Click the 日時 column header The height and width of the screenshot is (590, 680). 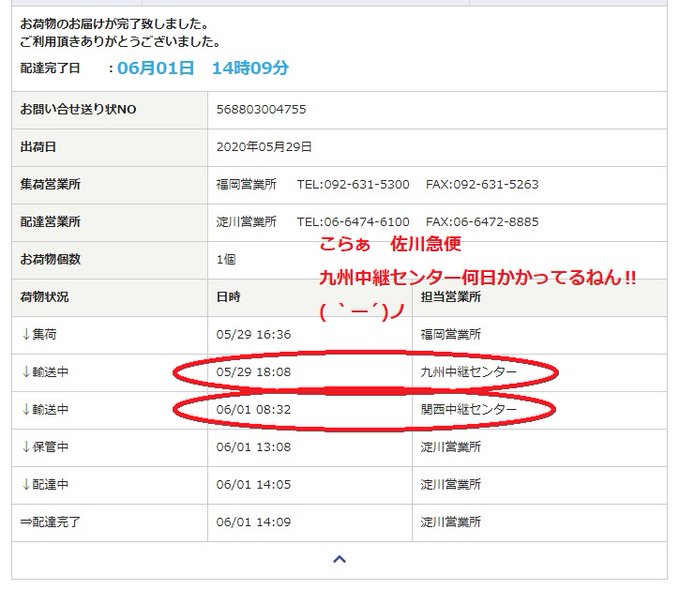(x=228, y=297)
